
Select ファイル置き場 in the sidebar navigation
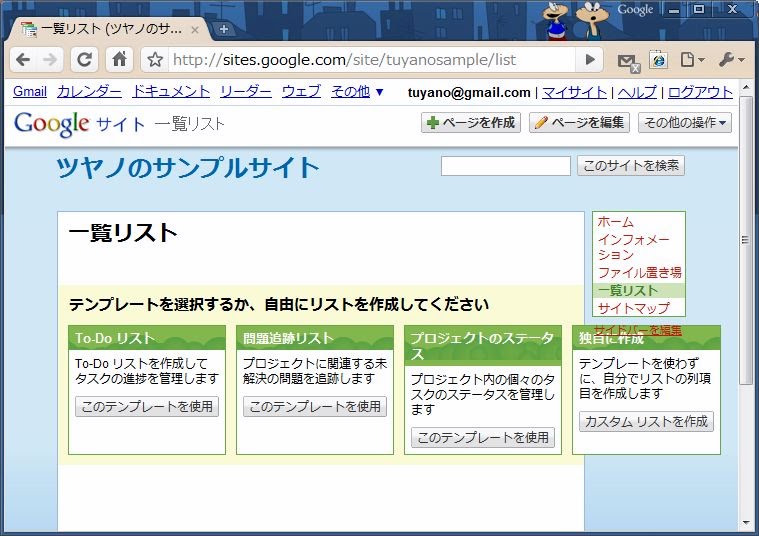click(639, 272)
